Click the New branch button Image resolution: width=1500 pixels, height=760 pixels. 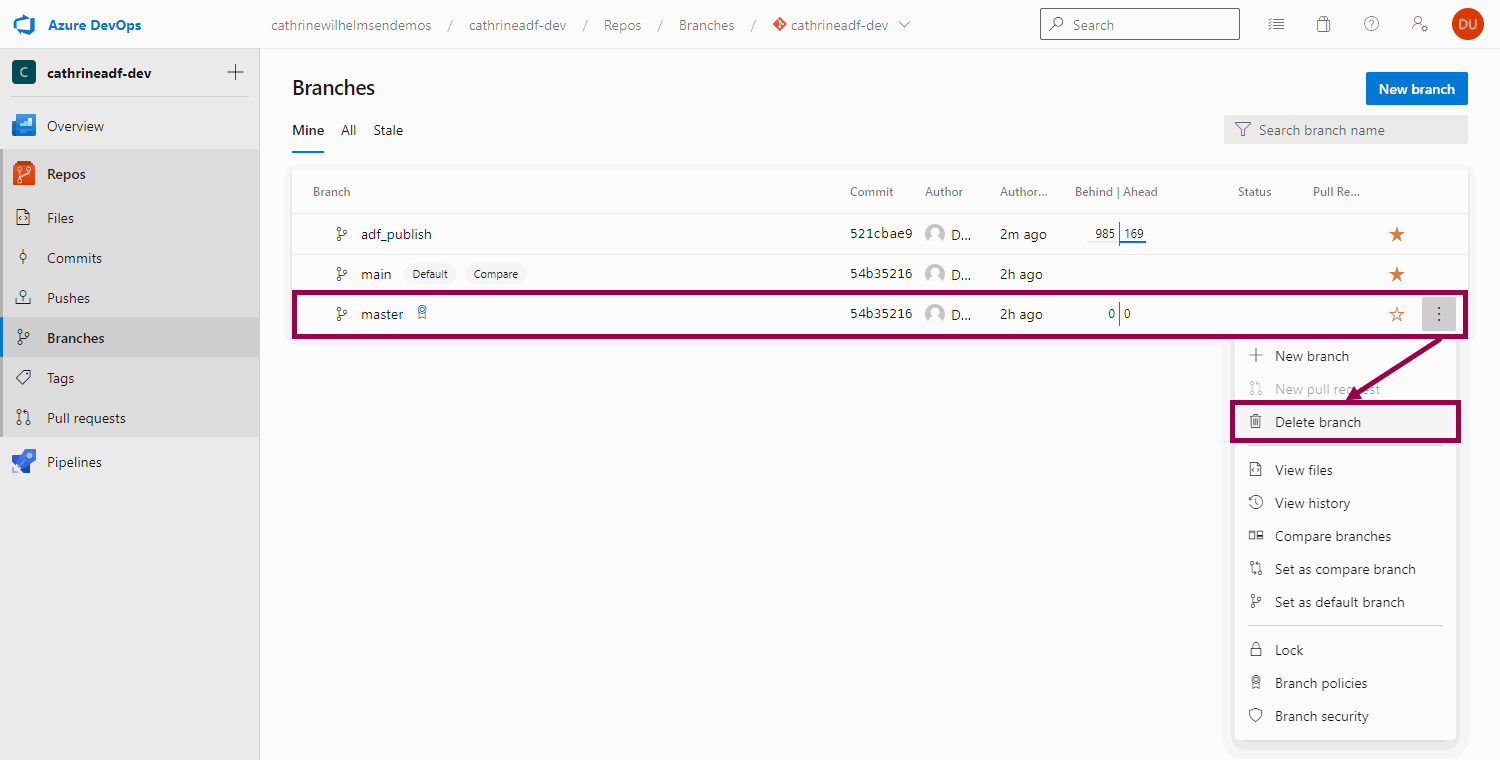click(1416, 88)
